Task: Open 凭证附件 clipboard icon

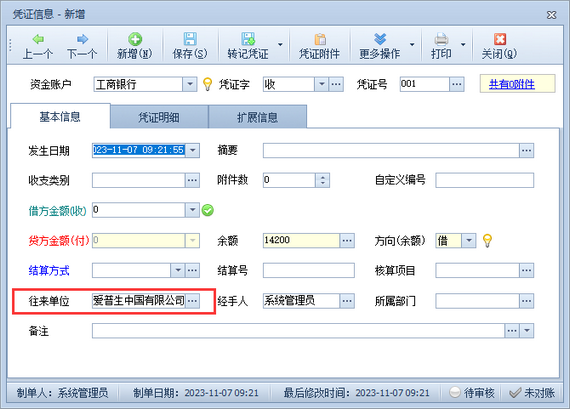Action: 320,39
